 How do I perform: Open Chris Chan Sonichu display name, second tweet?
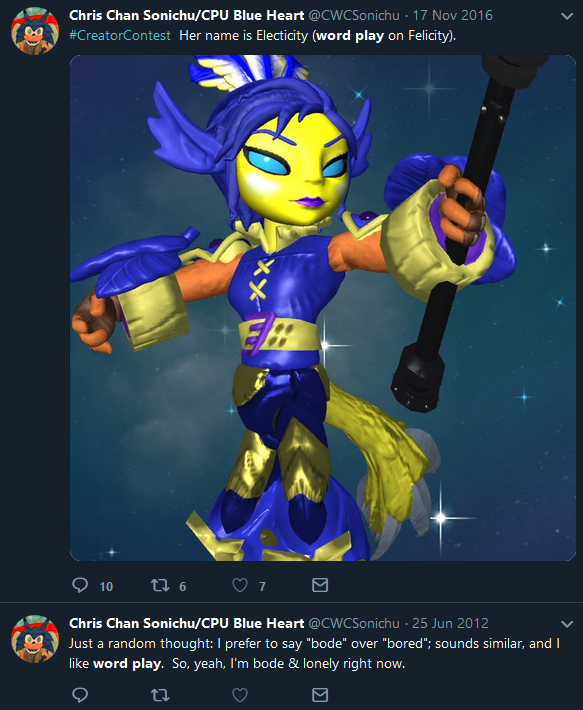pyautogui.click(x=186, y=623)
